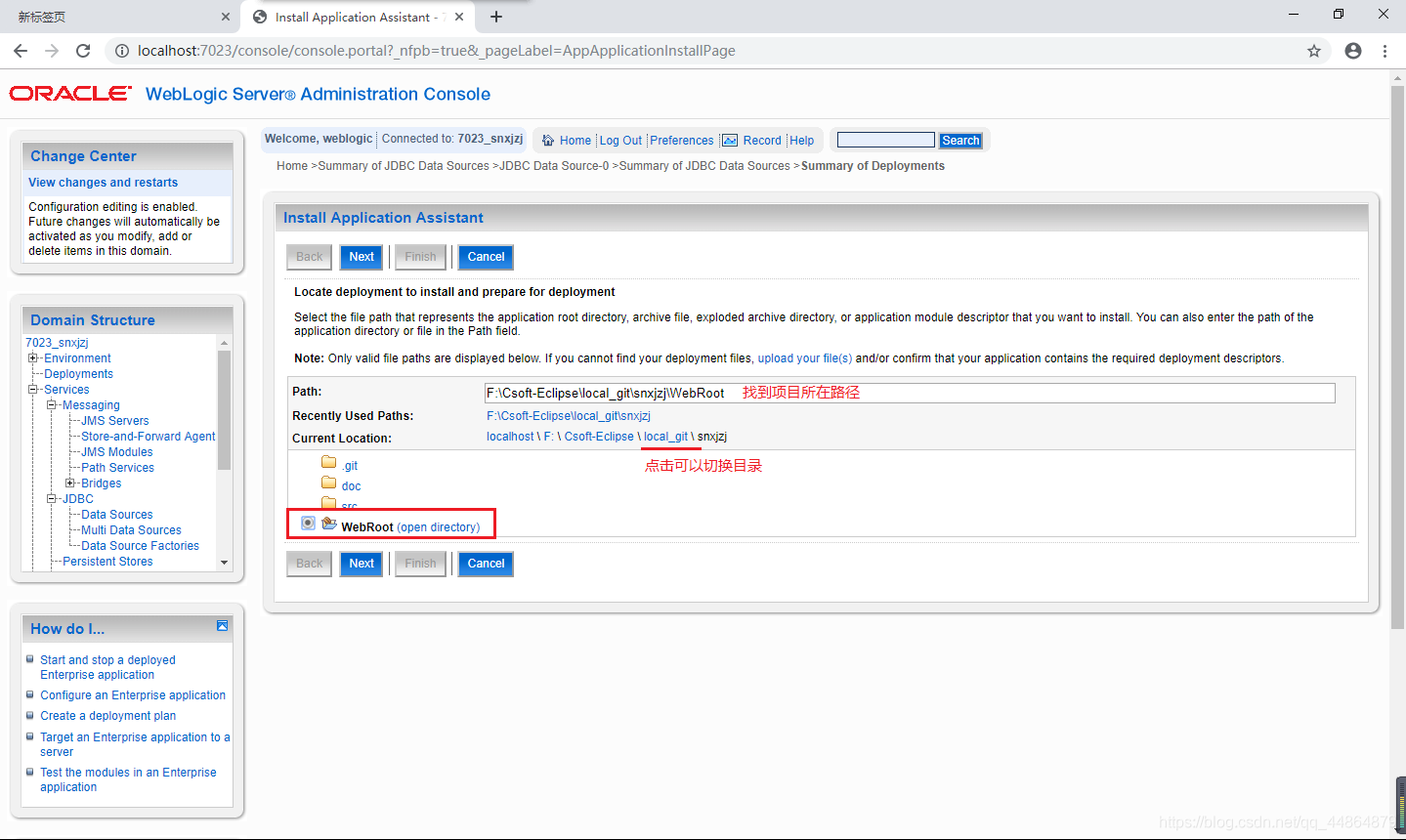Open the doc folder link

tap(351, 486)
